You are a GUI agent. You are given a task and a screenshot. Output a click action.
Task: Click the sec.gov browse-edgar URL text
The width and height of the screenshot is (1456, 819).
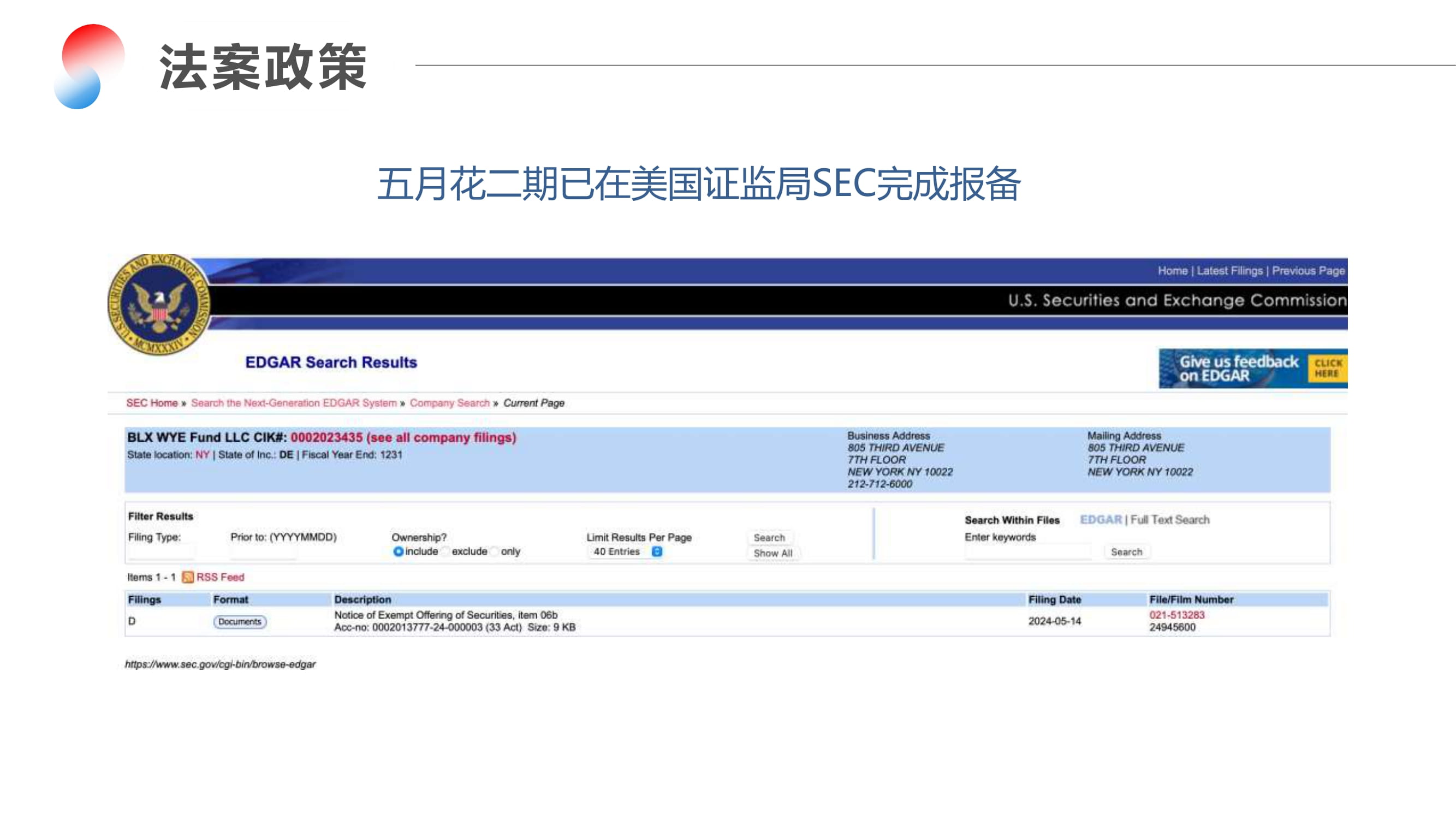click(x=220, y=664)
